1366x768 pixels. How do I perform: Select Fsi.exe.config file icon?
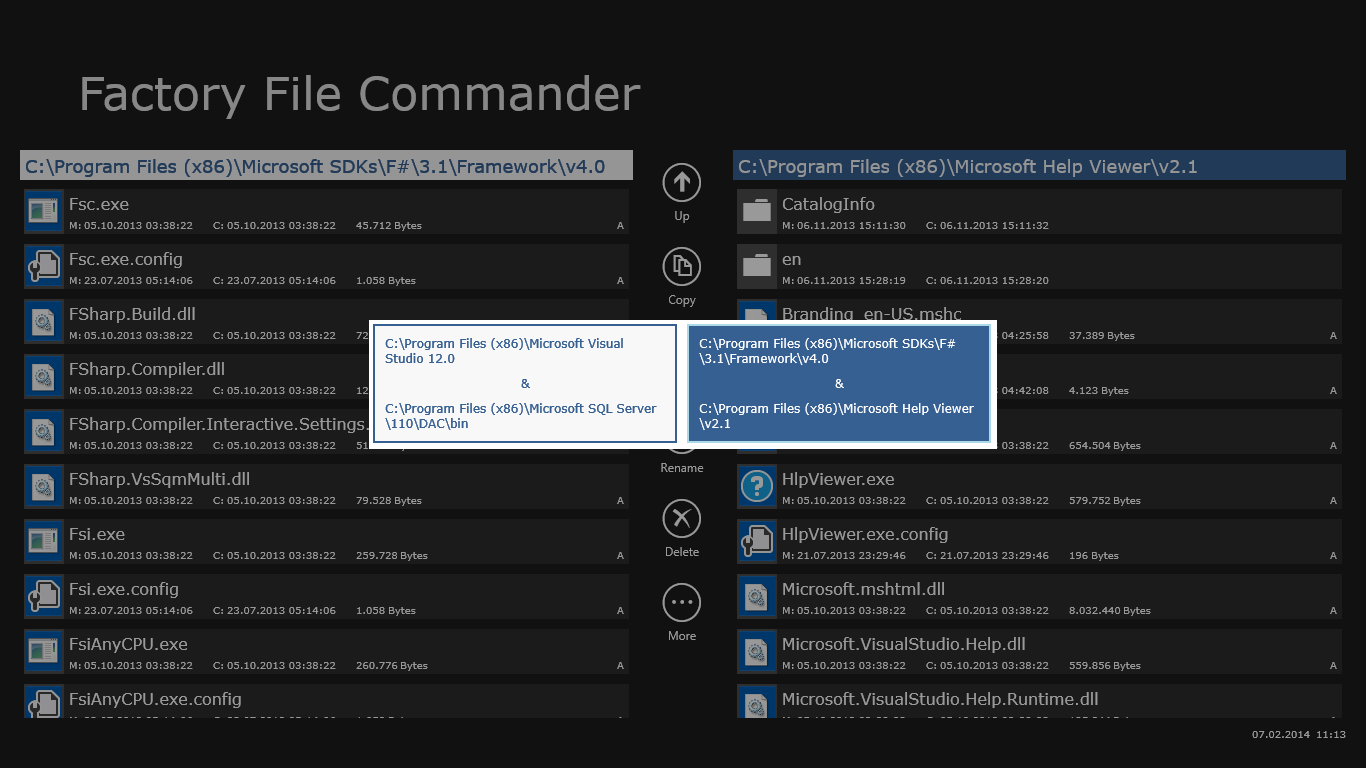[x=43, y=595]
